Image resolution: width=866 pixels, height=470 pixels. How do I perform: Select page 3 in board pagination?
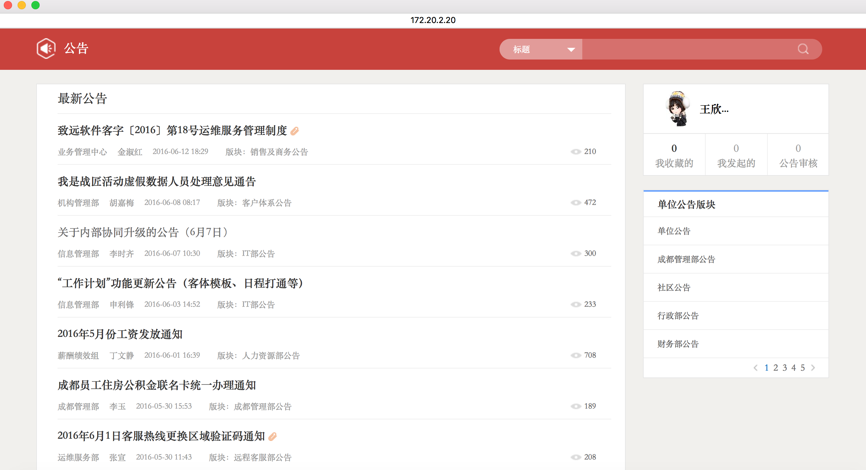point(785,368)
